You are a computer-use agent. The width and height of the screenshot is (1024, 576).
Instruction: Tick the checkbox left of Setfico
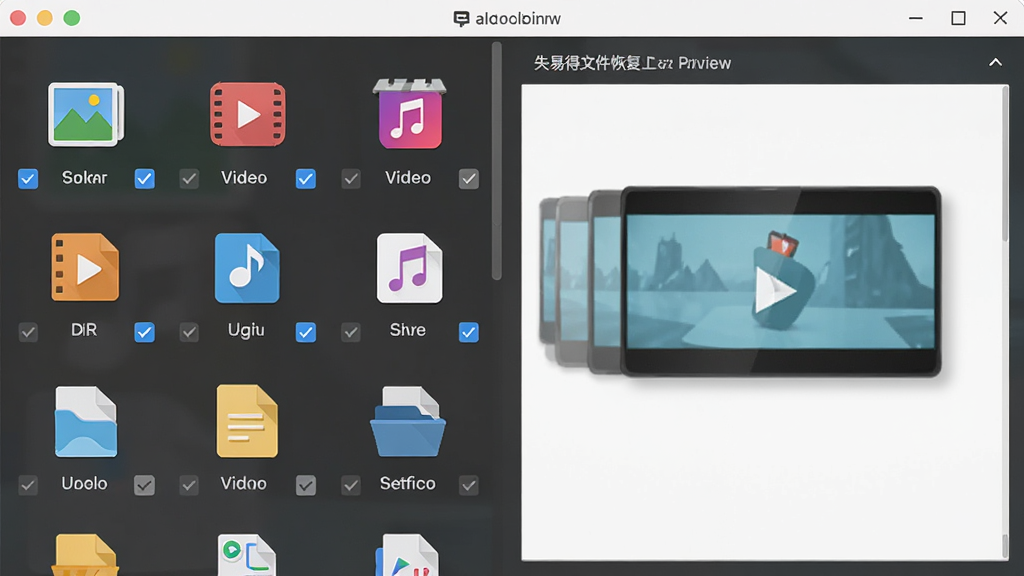point(351,485)
